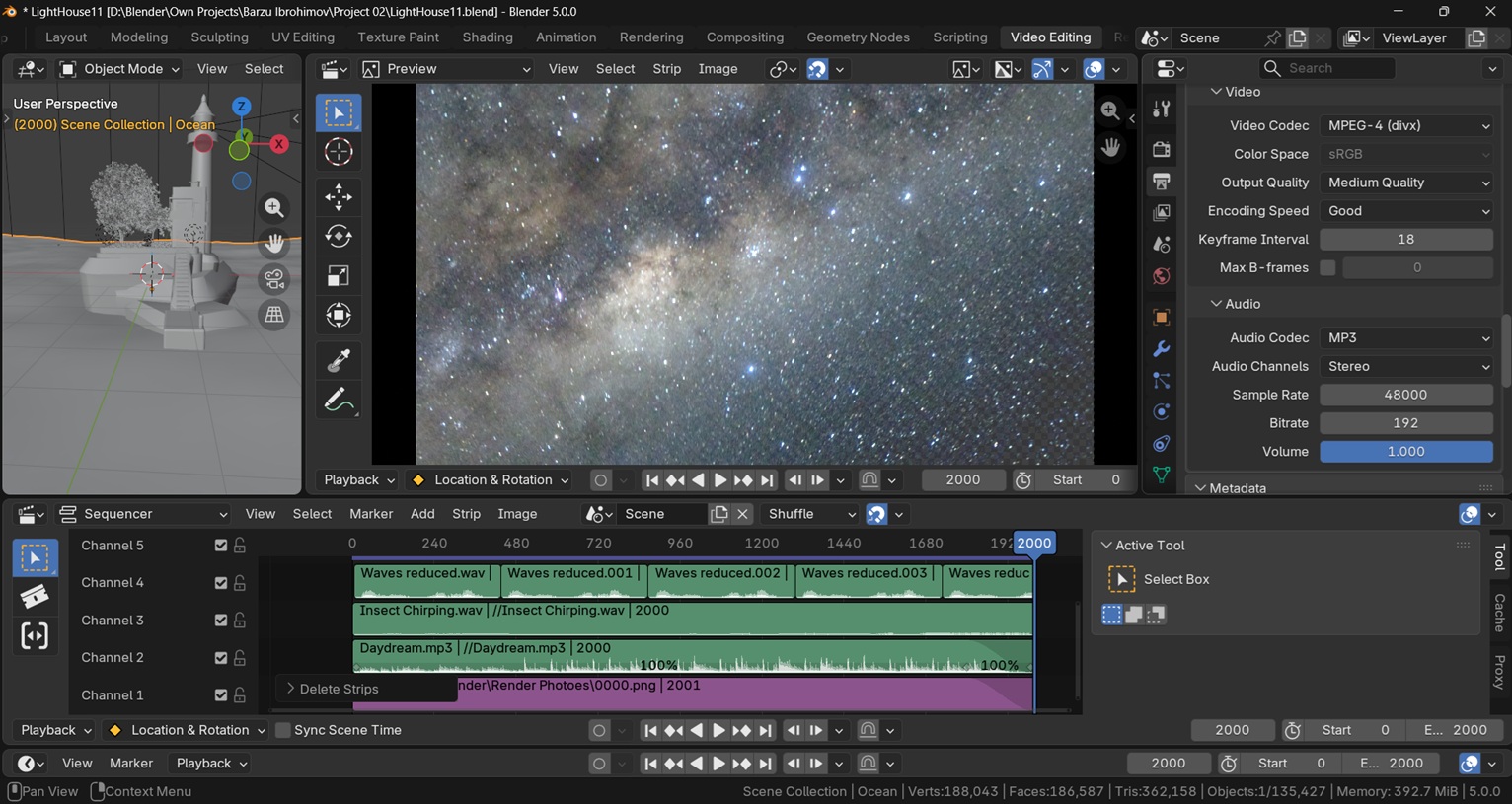Image resolution: width=1512 pixels, height=804 pixels.
Task: Switch to the Scripting workspace tab
Action: coord(960,37)
